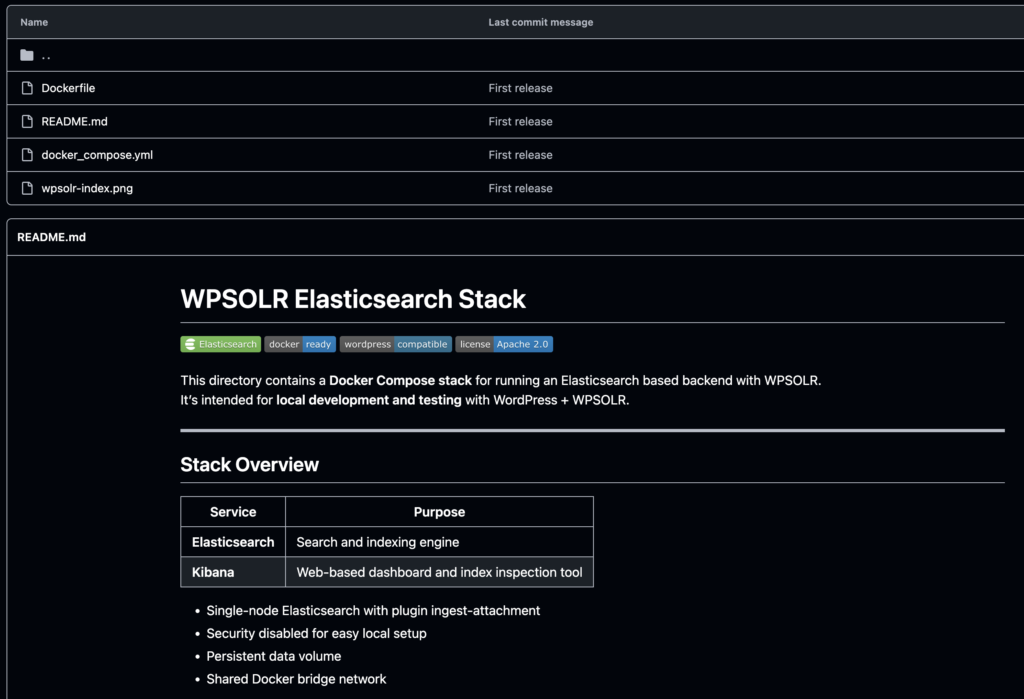Open the parent directory folder icon
Image resolution: width=1024 pixels, height=699 pixels.
tap(27, 55)
